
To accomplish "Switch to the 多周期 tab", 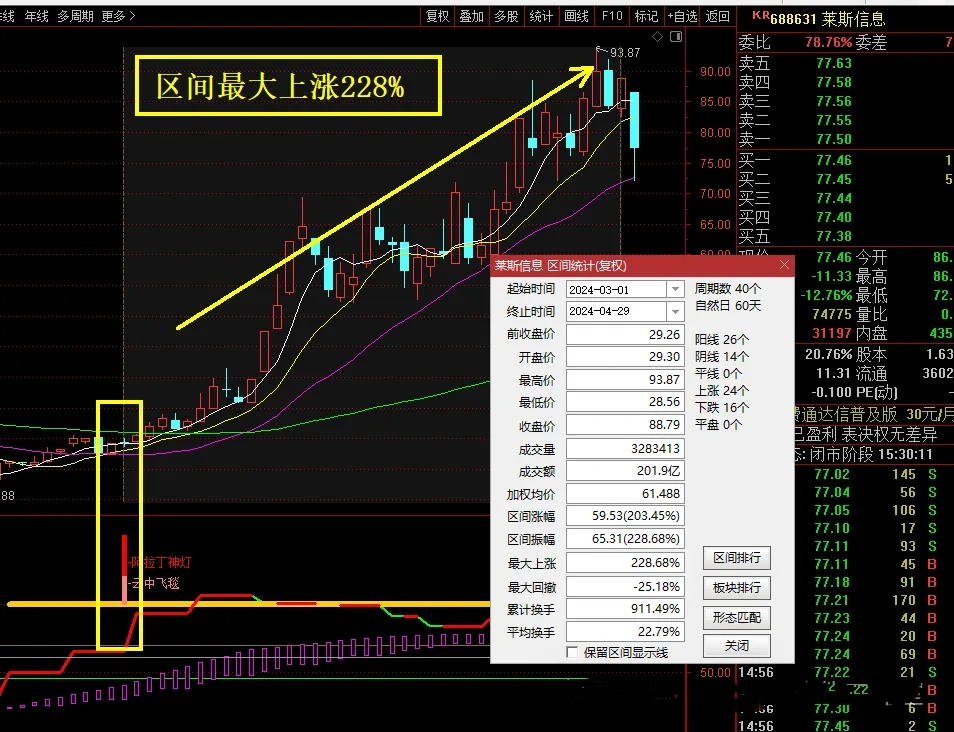I will pyautogui.click(x=76, y=16).
